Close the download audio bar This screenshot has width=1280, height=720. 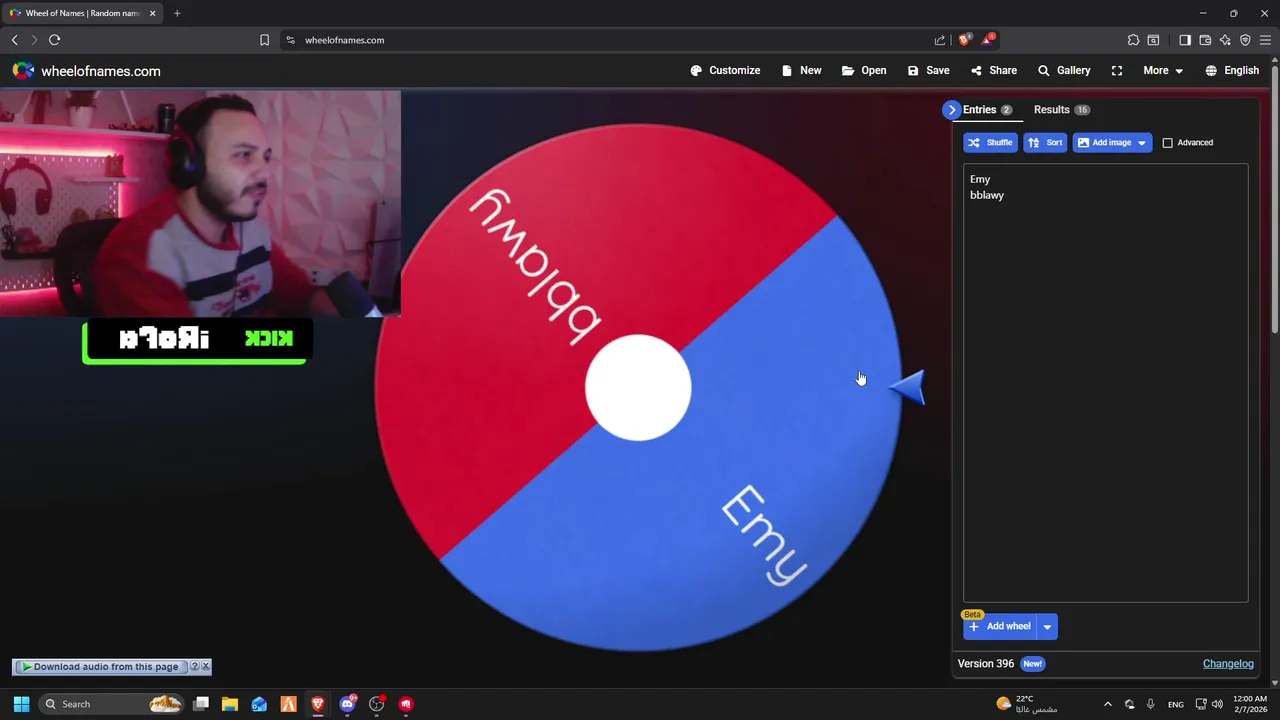[x=206, y=667]
